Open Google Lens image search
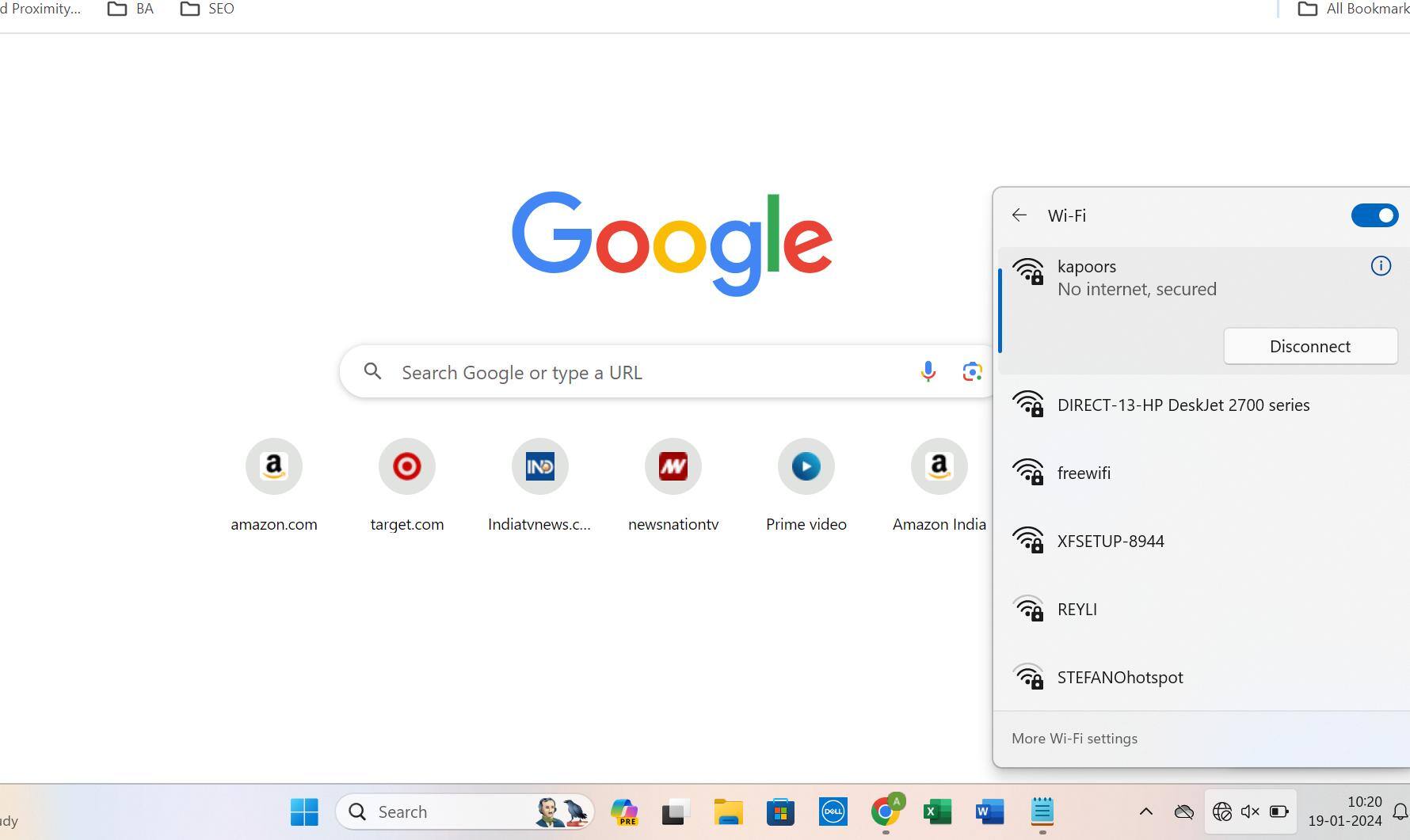 click(972, 371)
